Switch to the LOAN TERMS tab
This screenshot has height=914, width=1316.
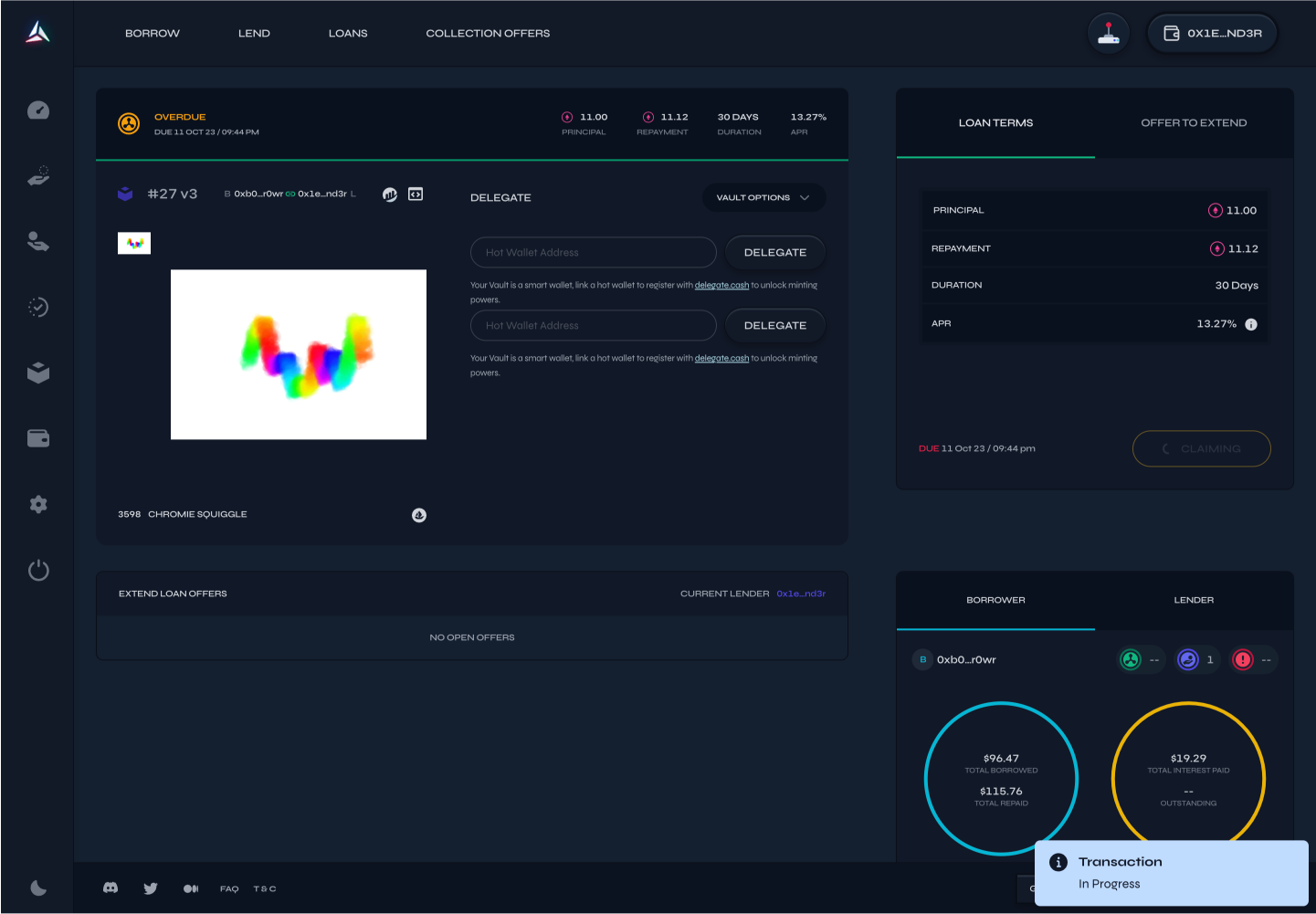pos(995,122)
